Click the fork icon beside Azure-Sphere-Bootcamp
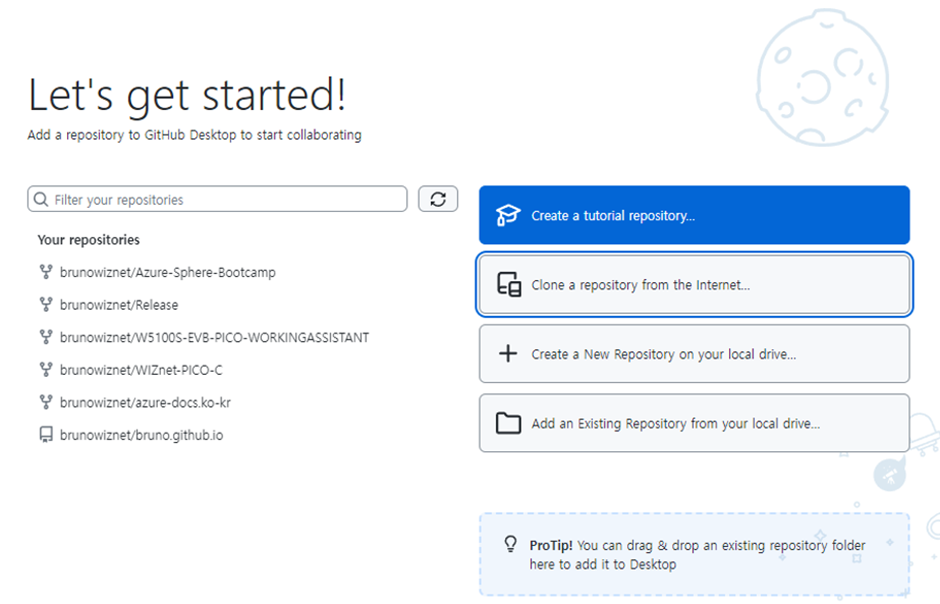940x604 pixels. [45, 272]
